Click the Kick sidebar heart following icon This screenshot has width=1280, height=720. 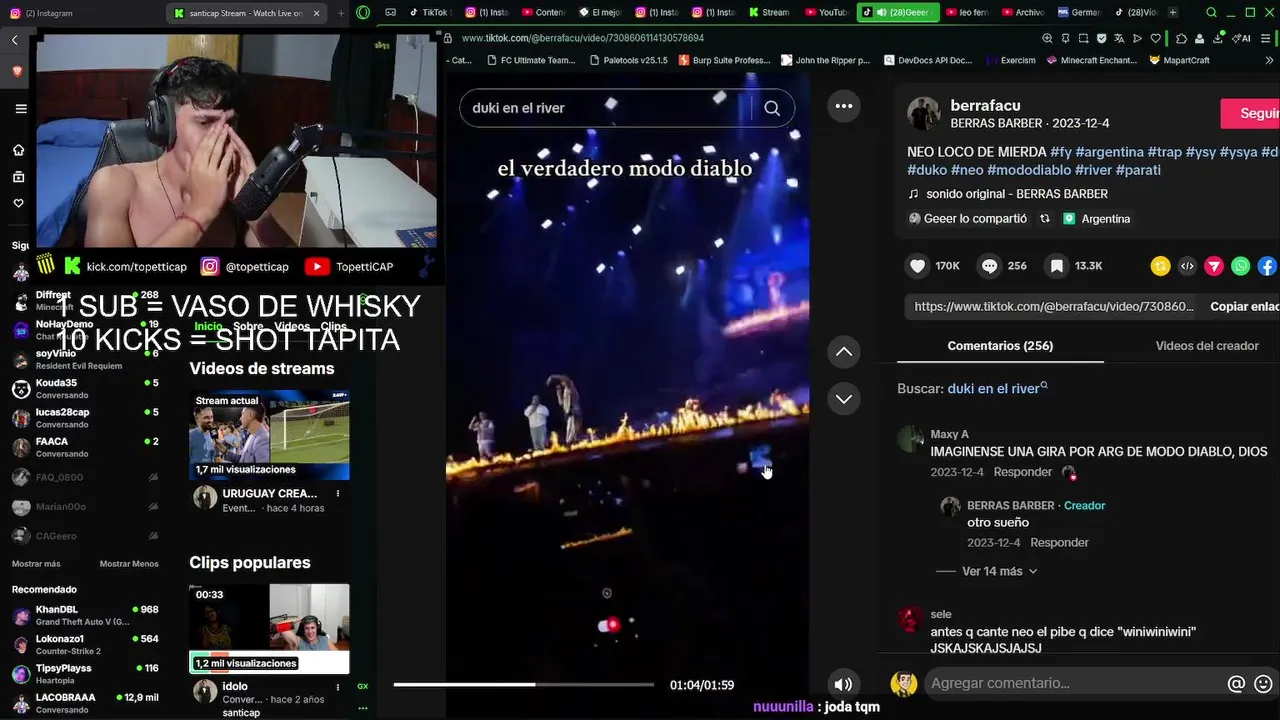[18, 203]
